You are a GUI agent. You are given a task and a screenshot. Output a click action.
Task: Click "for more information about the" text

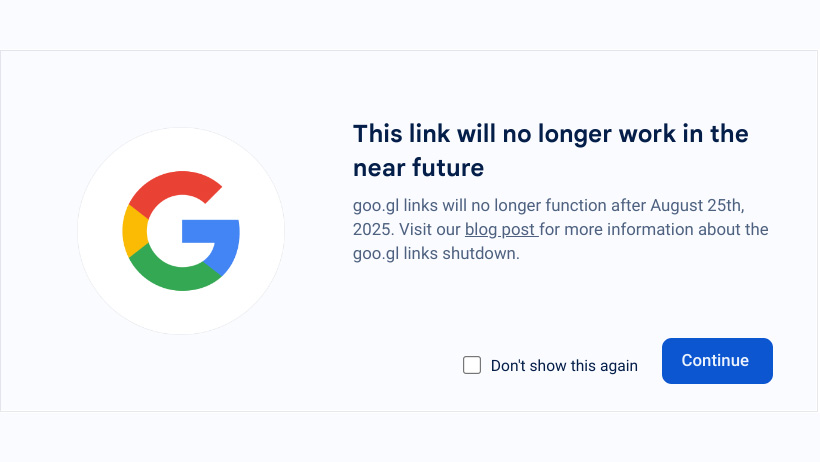(x=656, y=230)
